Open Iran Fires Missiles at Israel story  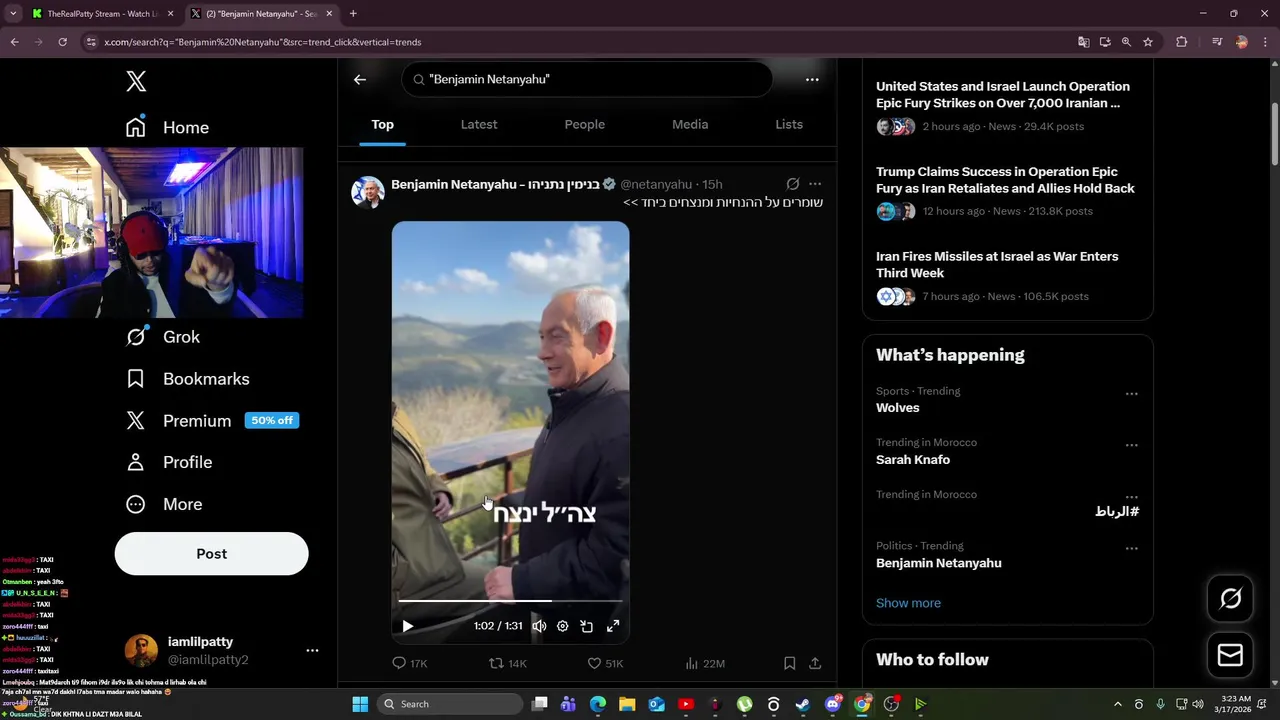click(x=997, y=265)
